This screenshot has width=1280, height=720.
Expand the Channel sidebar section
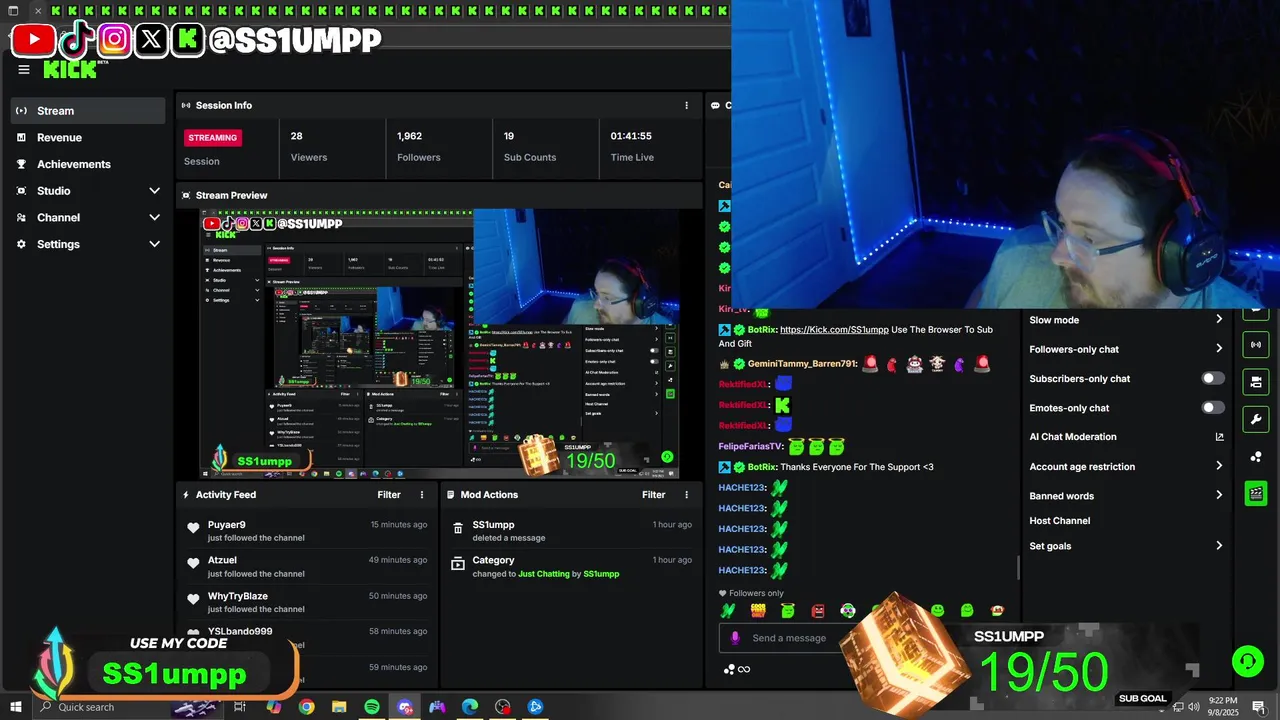coord(154,218)
